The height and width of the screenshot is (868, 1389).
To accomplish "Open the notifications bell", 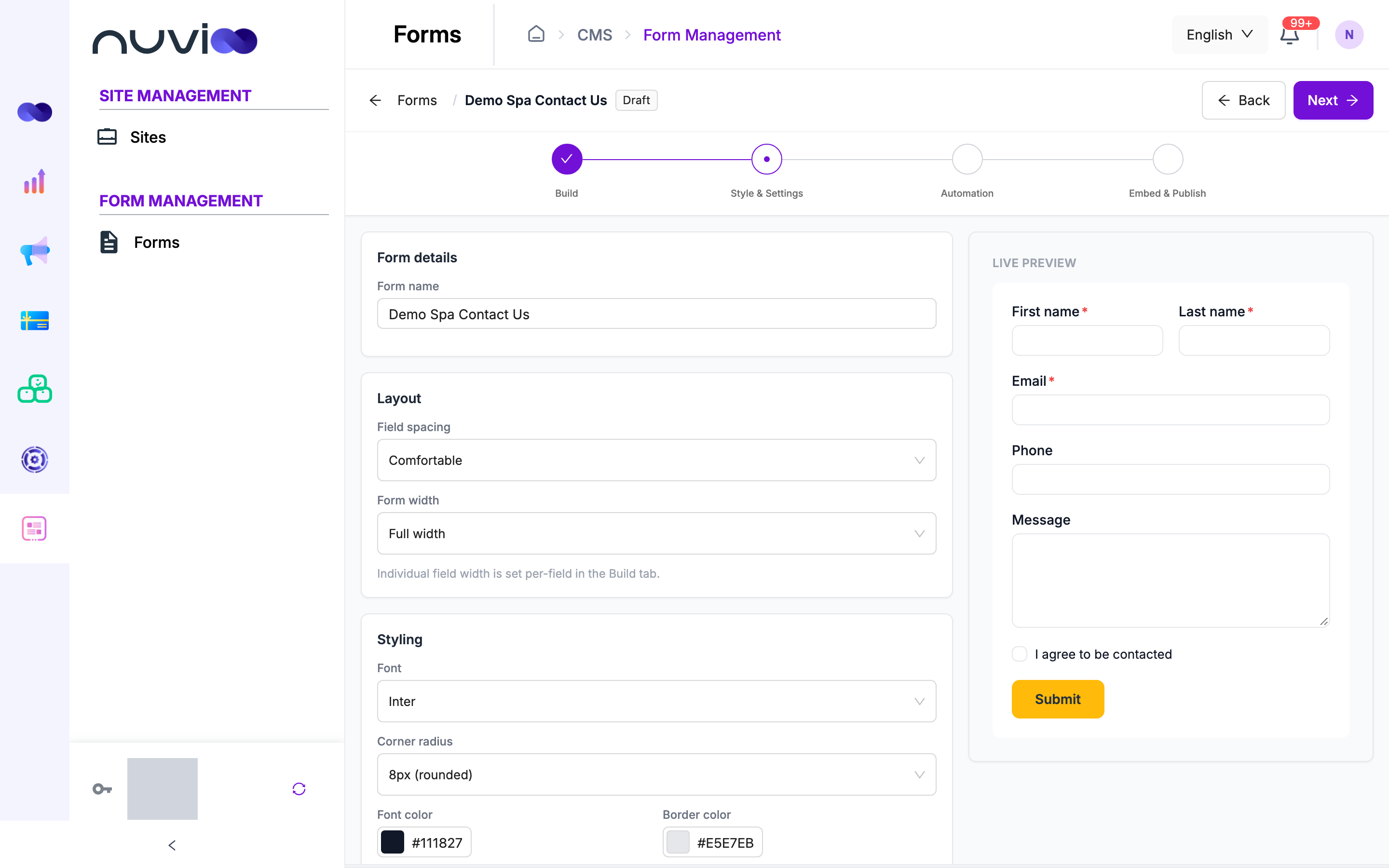I will point(1289,36).
